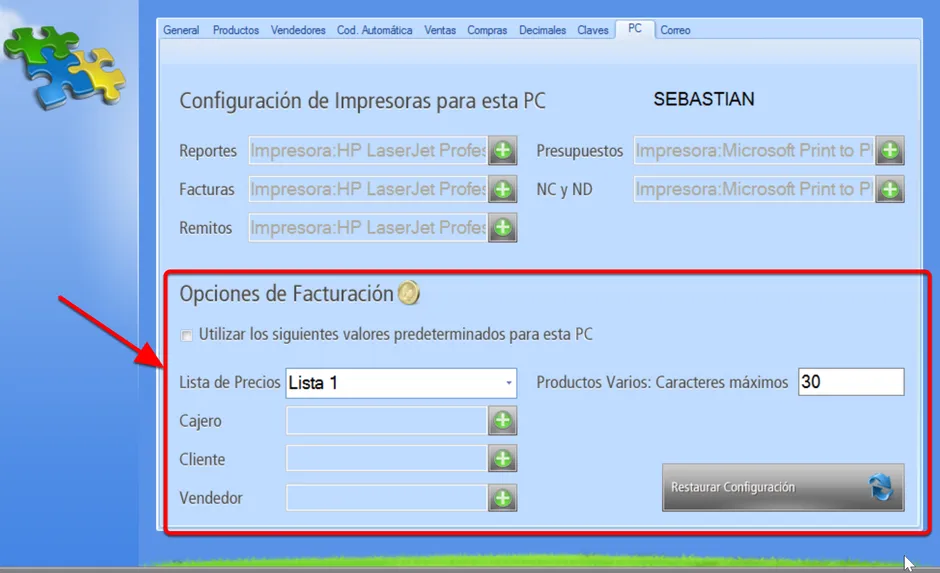Click the NC y ND printer field
The image size is (940, 573).
click(754, 189)
